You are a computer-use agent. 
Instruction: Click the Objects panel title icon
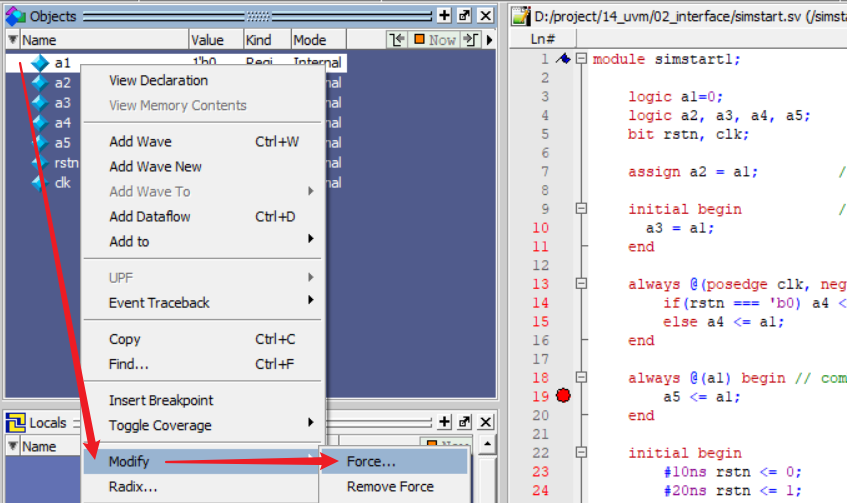[16, 16]
